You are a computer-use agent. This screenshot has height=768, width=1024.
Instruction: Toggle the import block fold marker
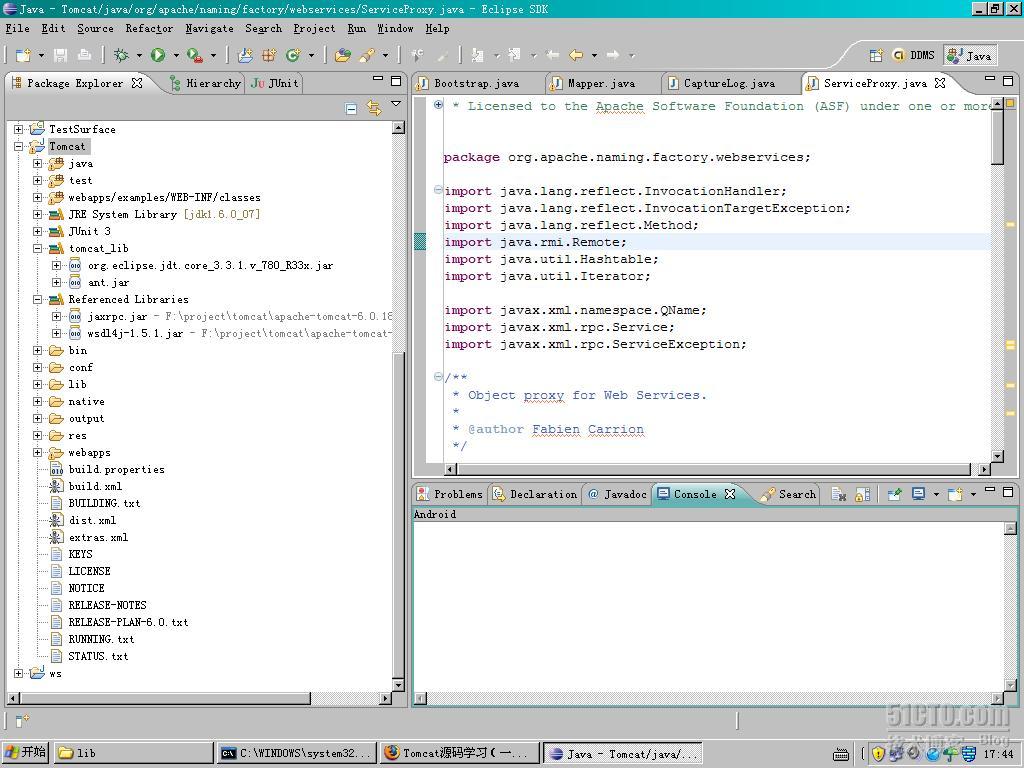(x=438, y=190)
